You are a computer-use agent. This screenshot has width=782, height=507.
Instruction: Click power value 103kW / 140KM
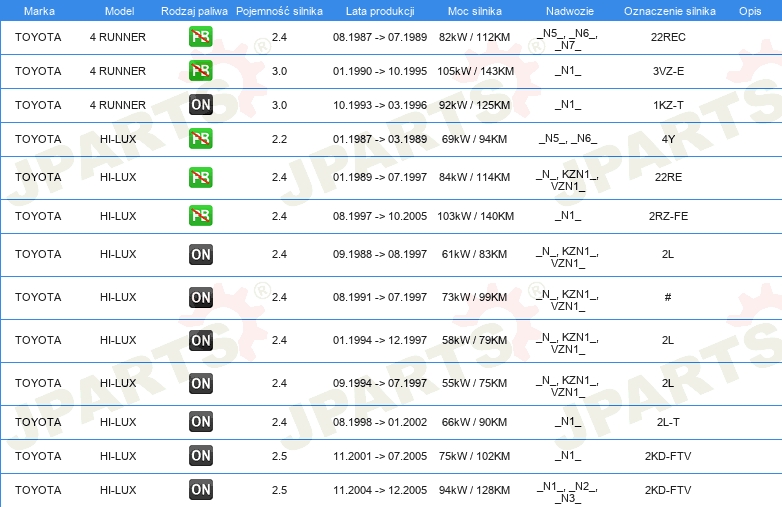(475, 216)
